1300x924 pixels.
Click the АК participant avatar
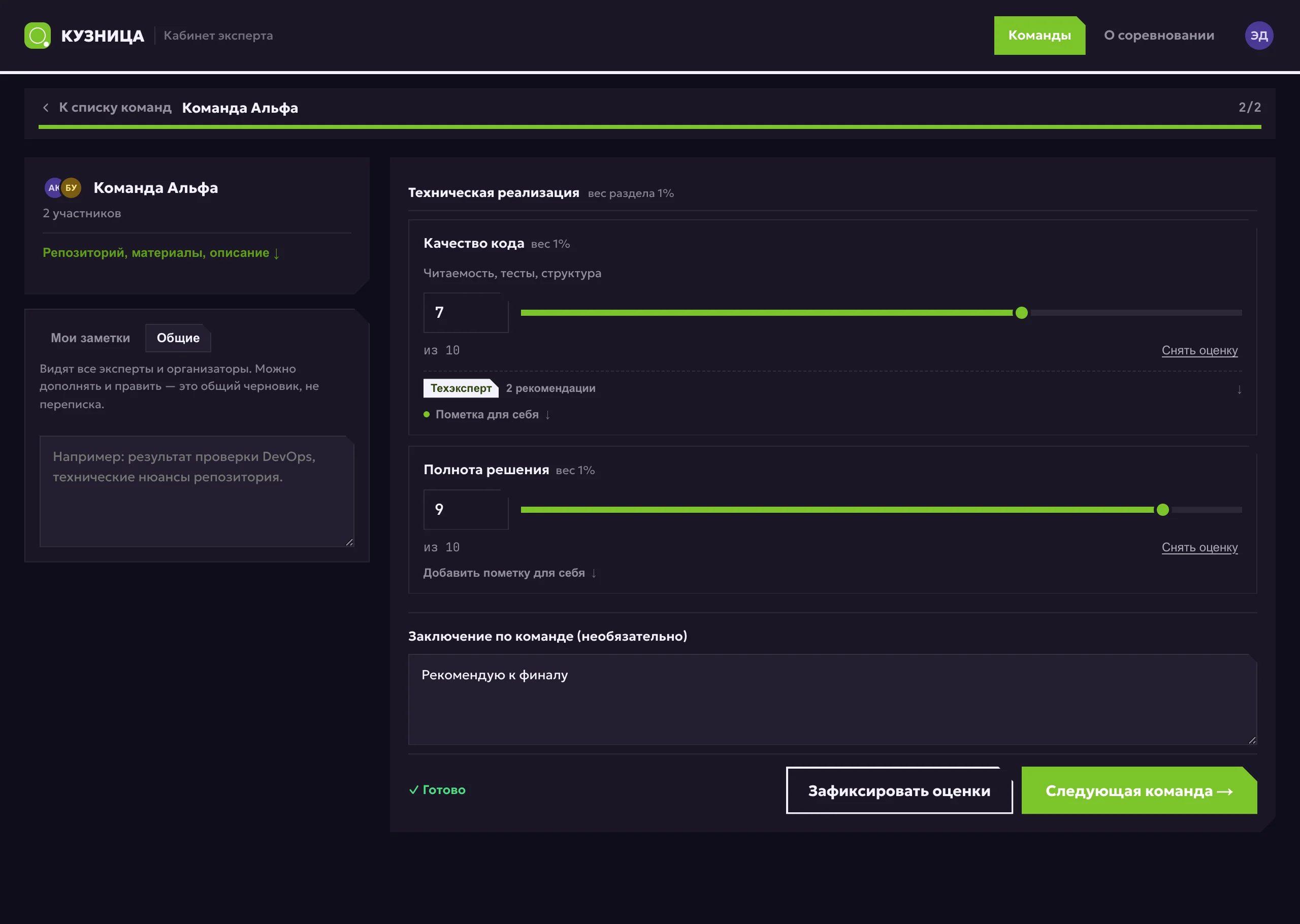pos(53,188)
